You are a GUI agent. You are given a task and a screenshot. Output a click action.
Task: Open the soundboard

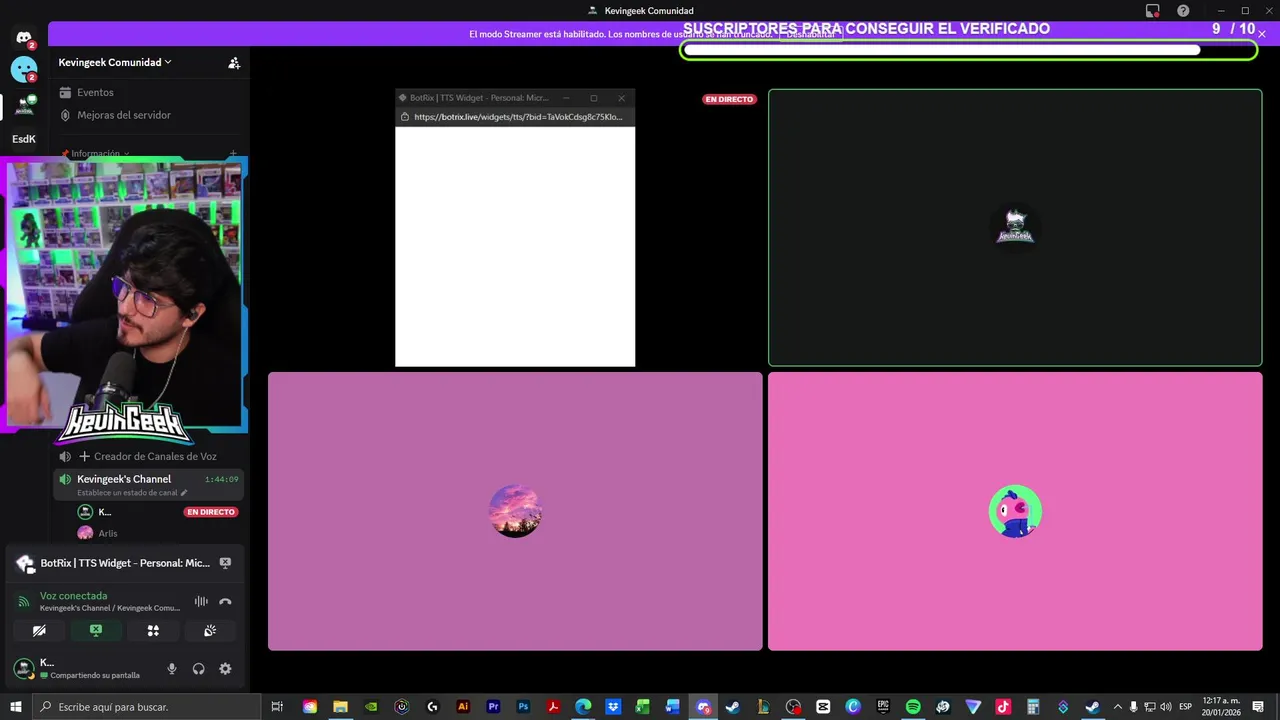click(210, 631)
